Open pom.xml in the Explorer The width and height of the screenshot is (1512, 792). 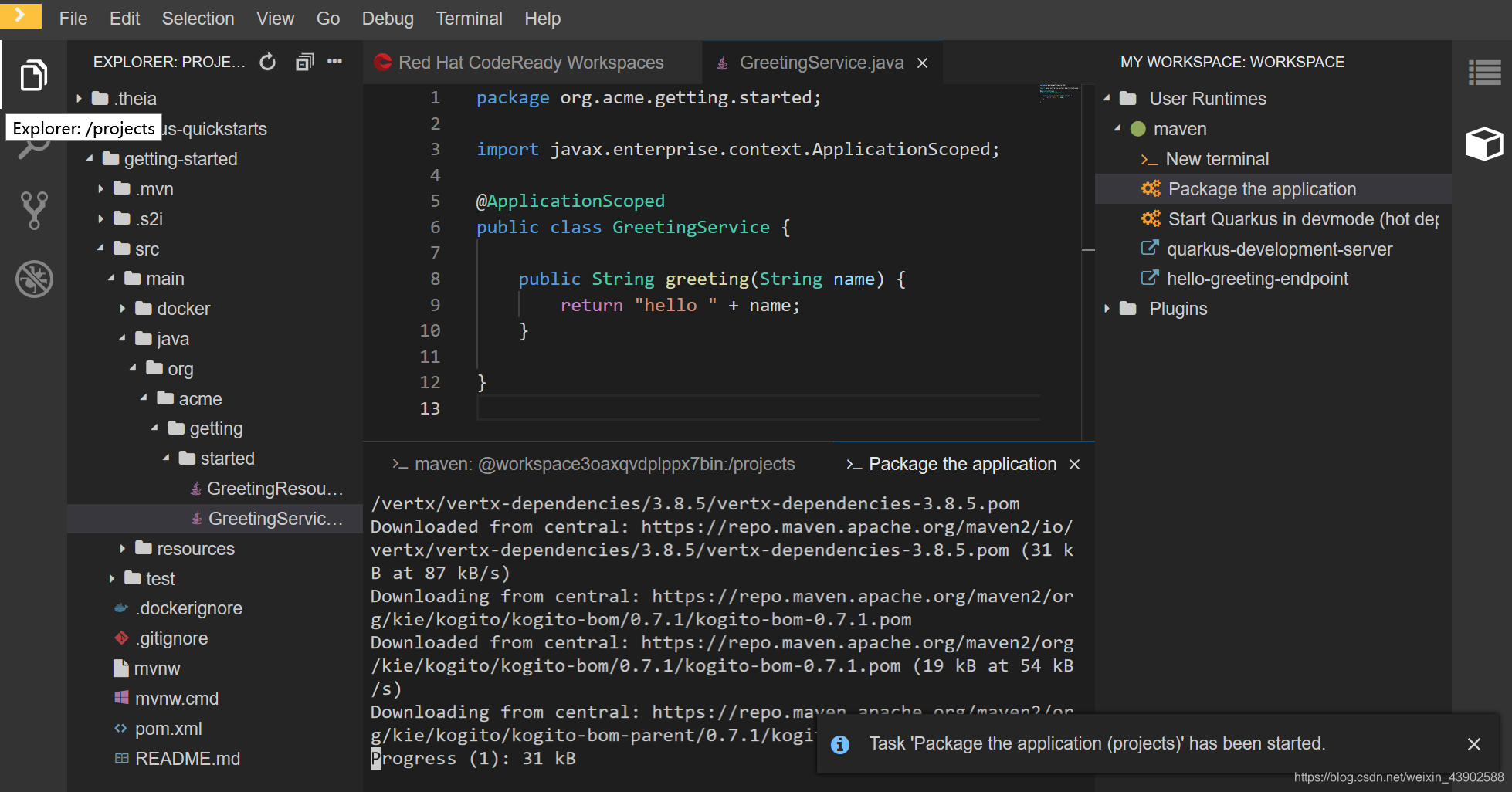168,729
